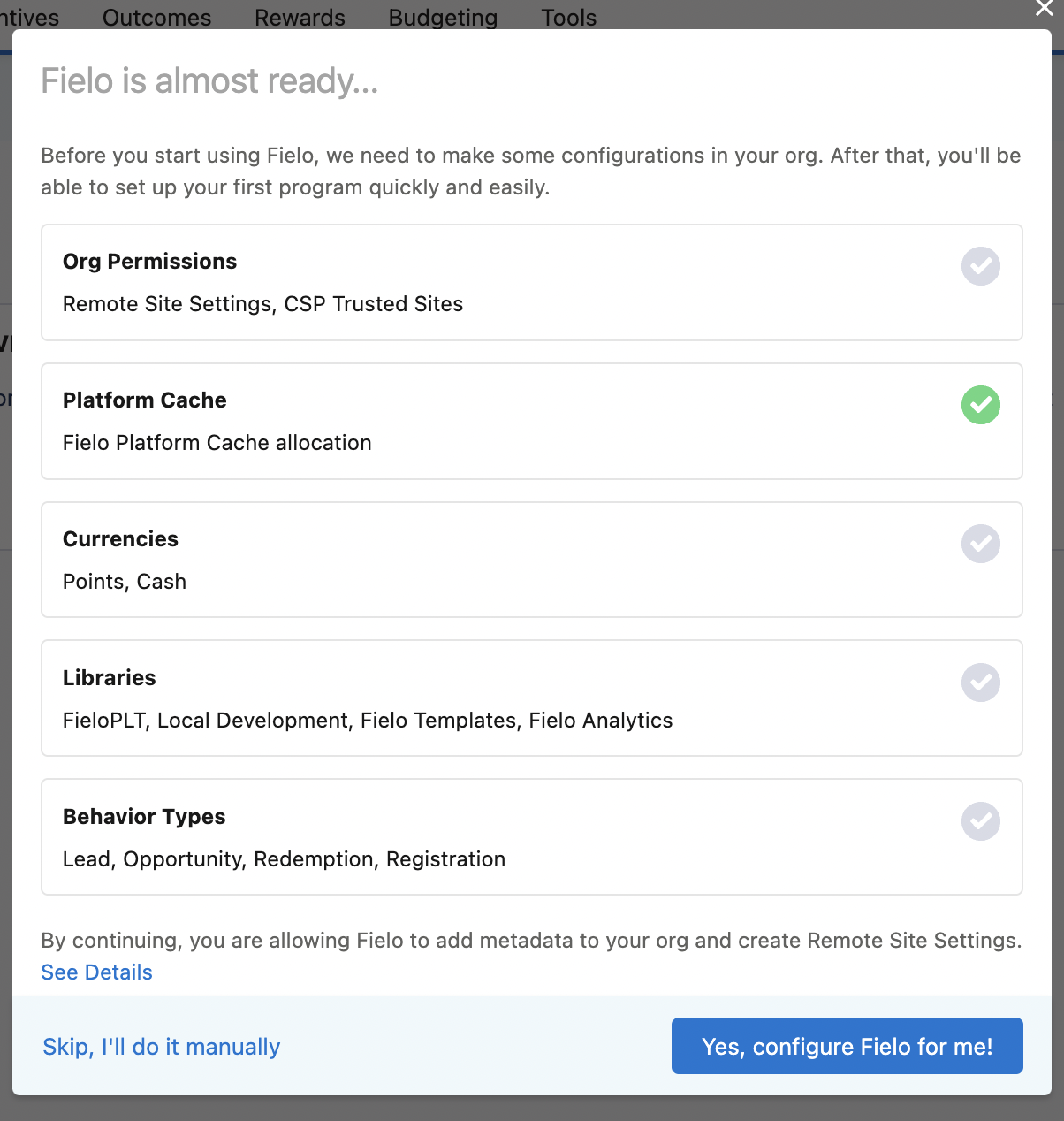Select the Platform Cache heading
The image size is (1064, 1121).
[145, 400]
